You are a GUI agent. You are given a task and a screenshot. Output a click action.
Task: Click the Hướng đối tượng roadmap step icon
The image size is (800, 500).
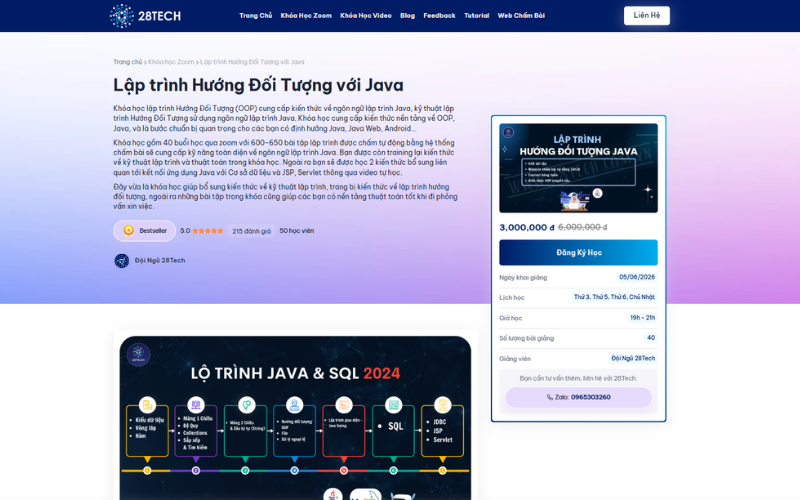[294, 405]
